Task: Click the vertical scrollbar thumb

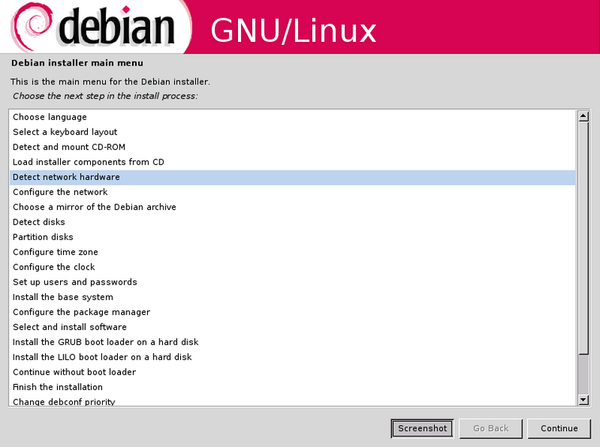Action: (583, 238)
